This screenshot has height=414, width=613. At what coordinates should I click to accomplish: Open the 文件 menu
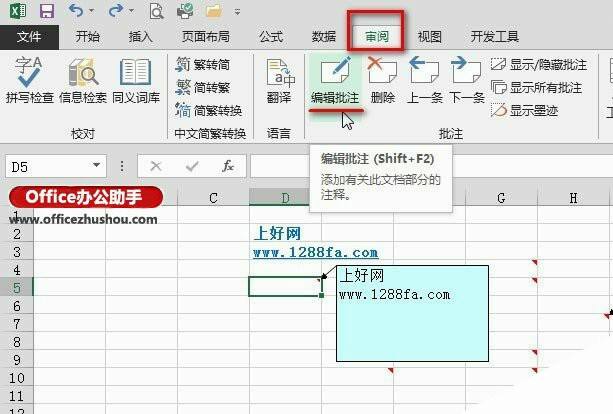(29, 37)
